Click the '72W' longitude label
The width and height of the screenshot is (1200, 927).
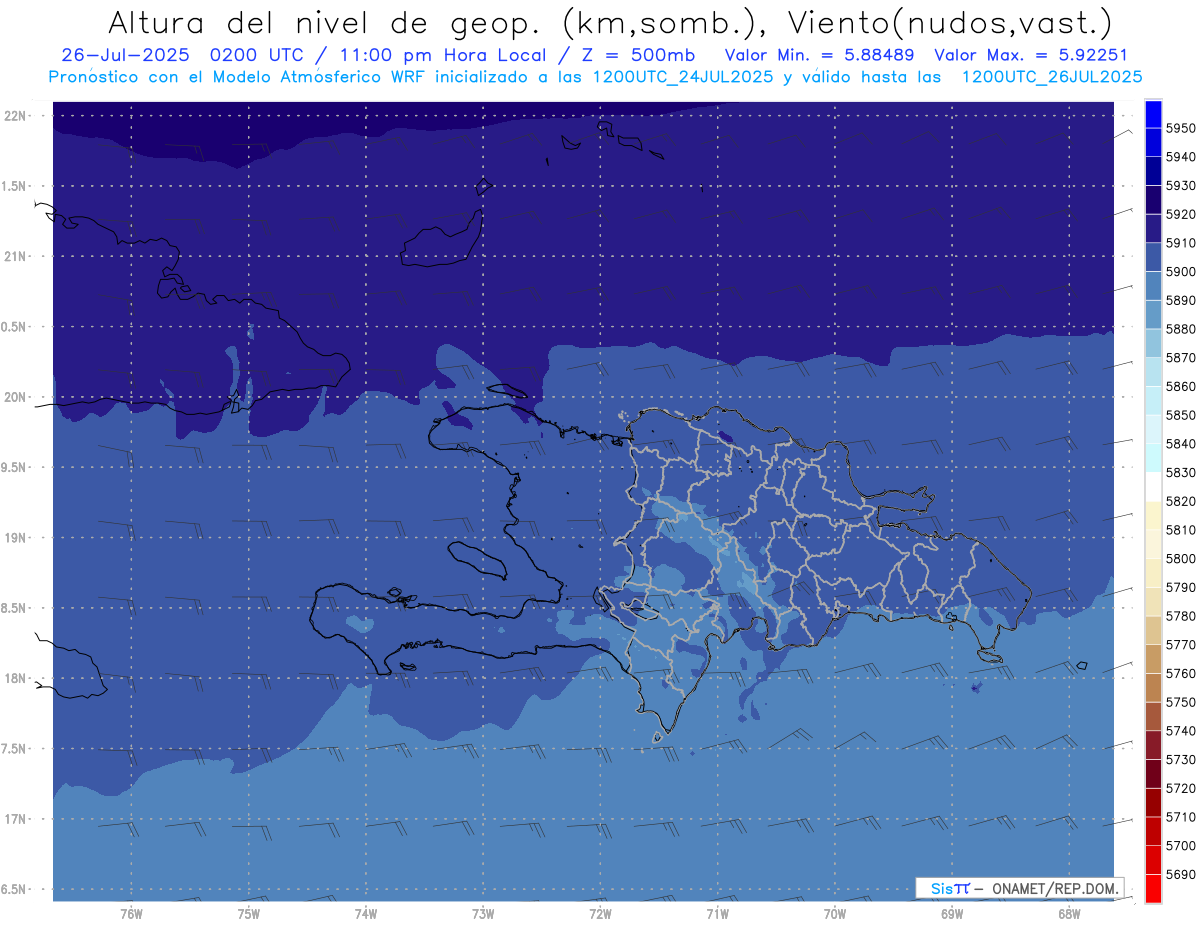[600, 913]
